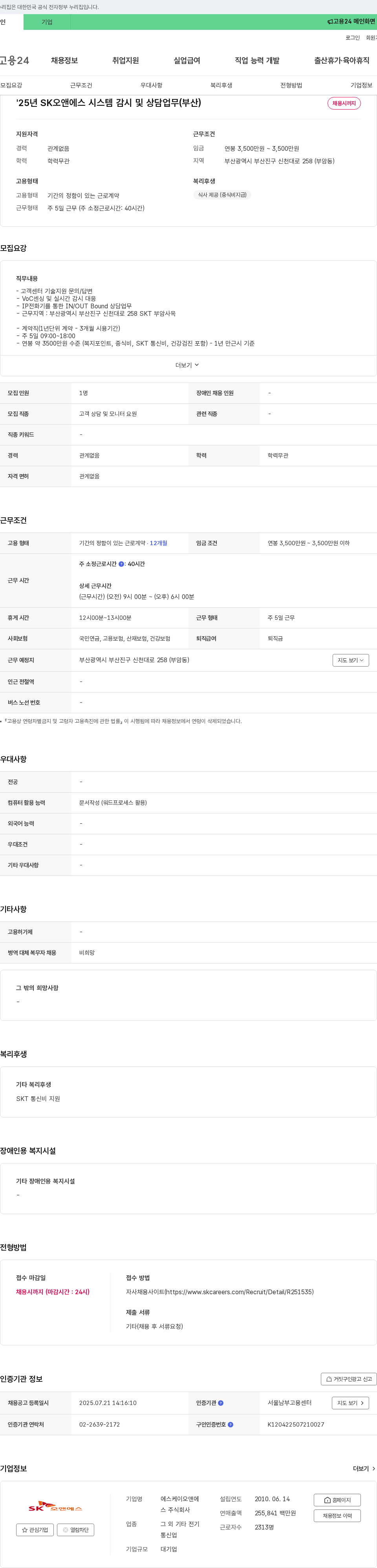377x1568 pixels.
Task: Click the 2313명 employee count
Action: coord(264,1527)
